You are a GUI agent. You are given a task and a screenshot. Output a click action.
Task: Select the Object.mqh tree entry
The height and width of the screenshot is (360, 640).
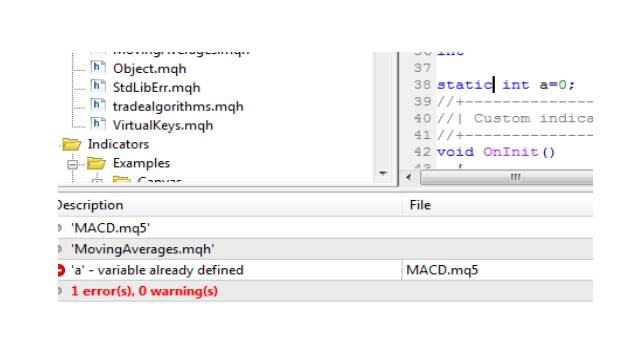point(149,69)
